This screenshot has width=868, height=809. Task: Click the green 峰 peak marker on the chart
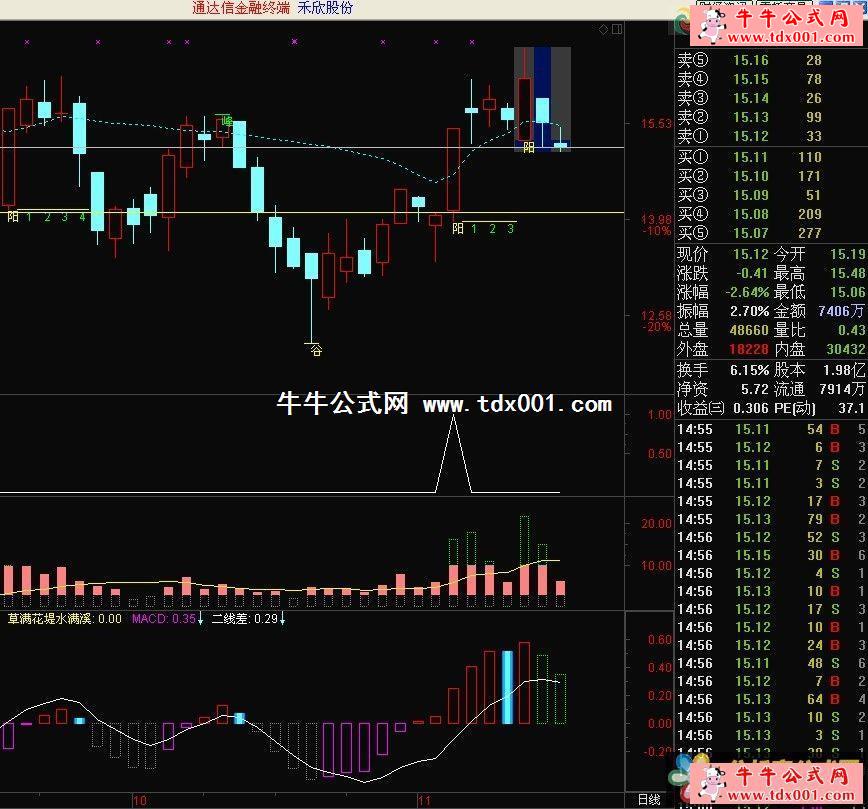click(x=227, y=120)
